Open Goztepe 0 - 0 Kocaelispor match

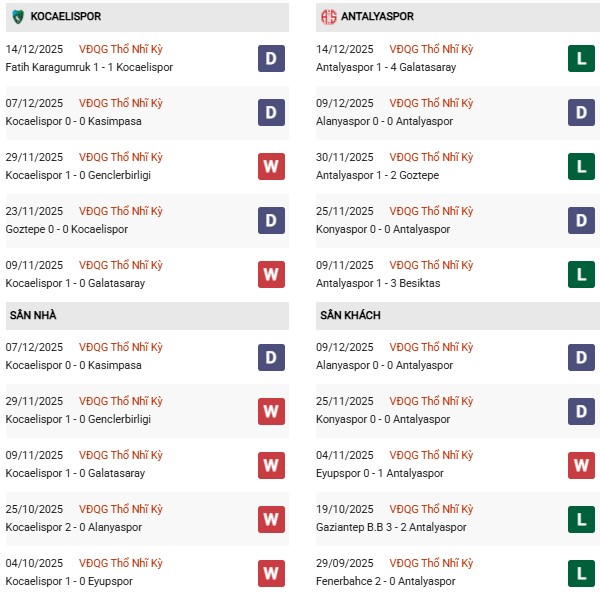[66, 229]
